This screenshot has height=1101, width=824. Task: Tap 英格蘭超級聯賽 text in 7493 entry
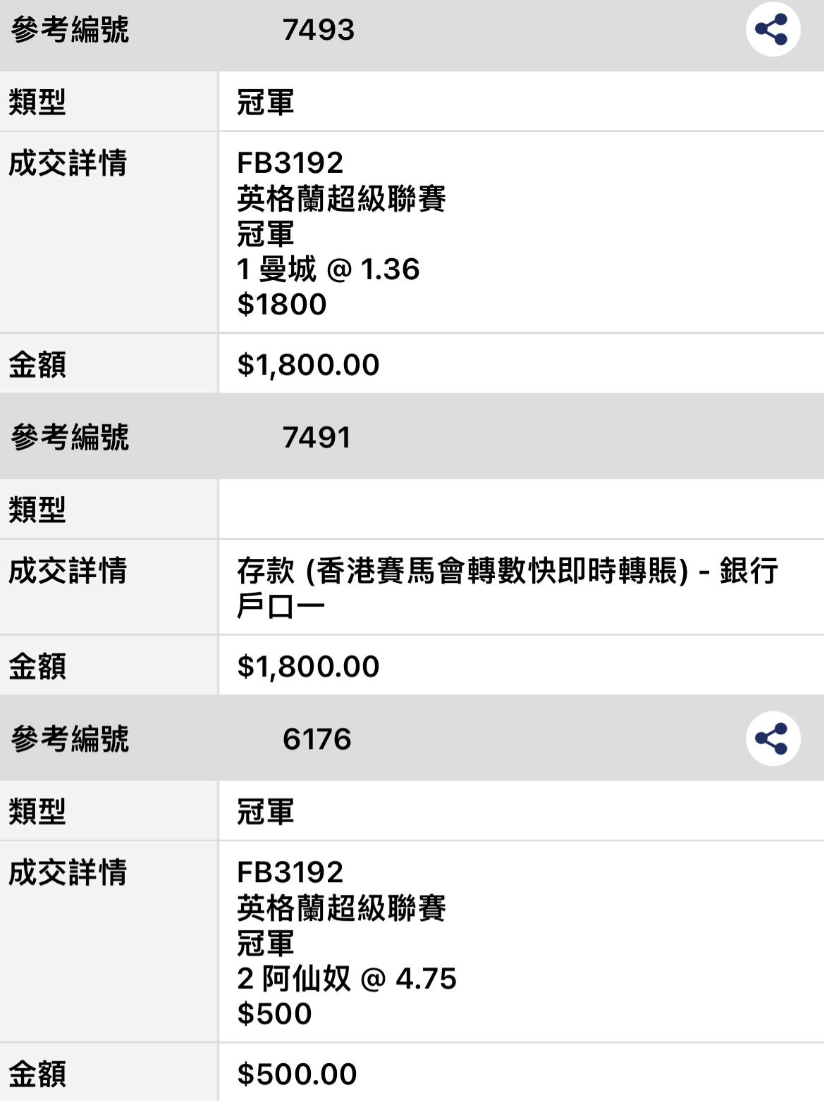pyautogui.click(x=341, y=198)
